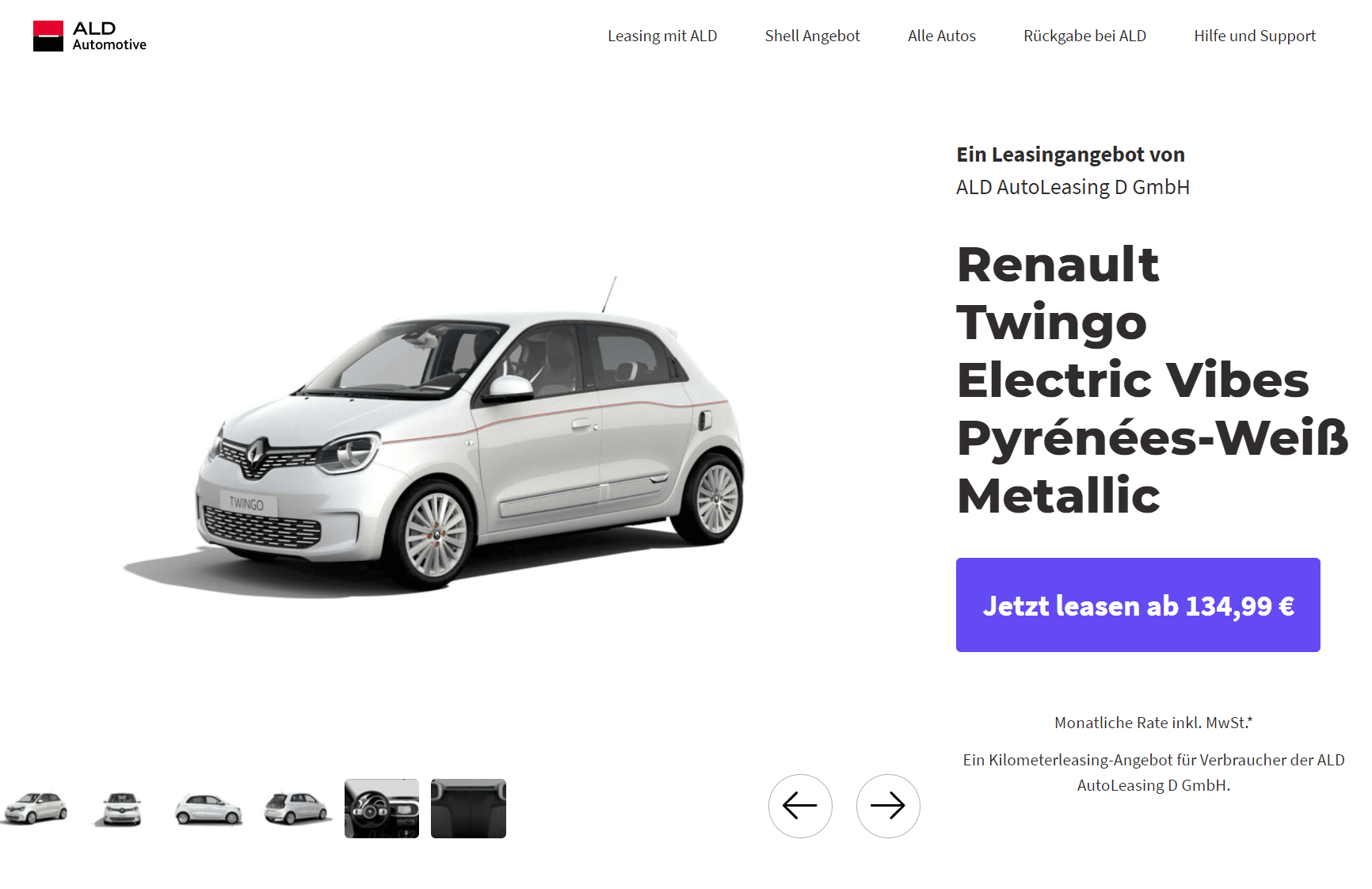1372x889 pixels.
Task: Click the ALD Automotive logo
Action: point(90,36)
